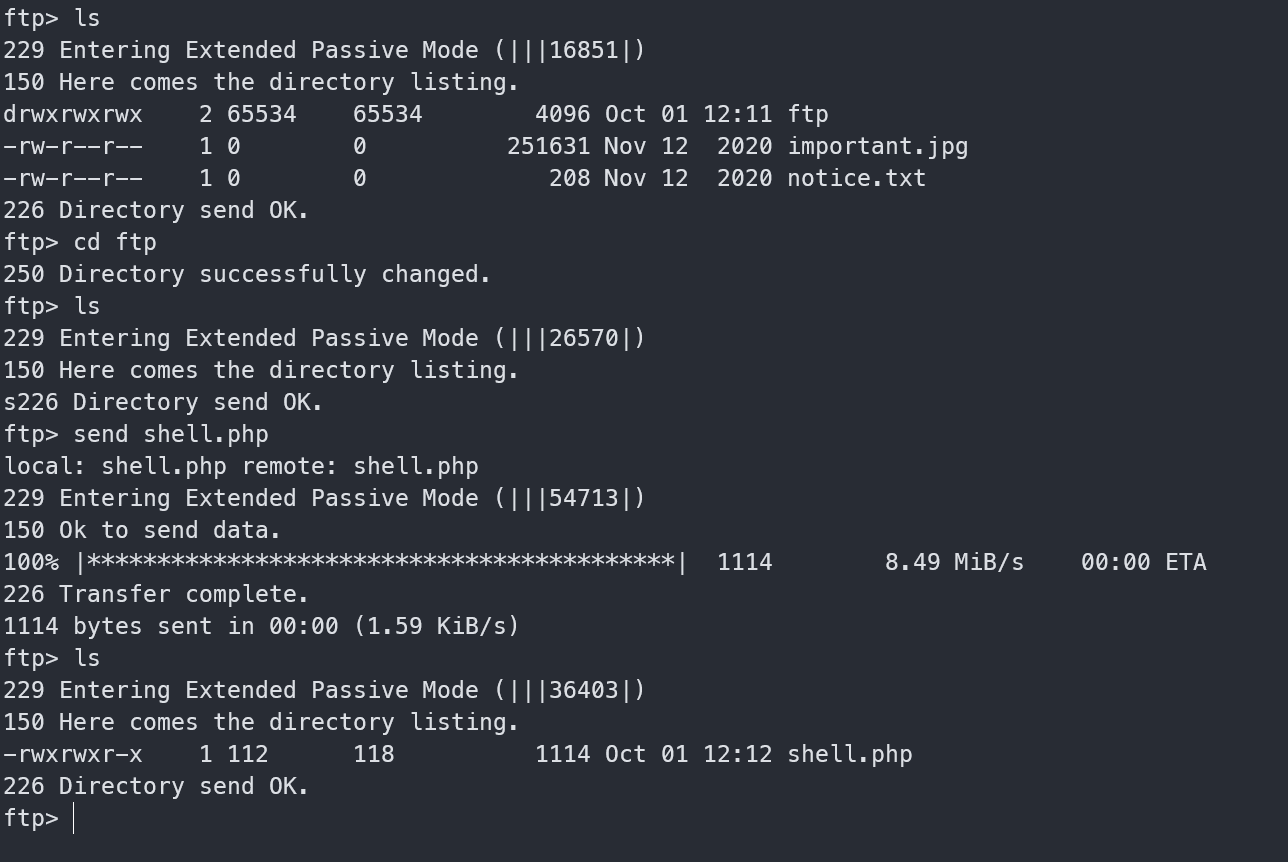This screenshot has height=862, width=1288.
Task: Click the ftp directory name in the first listing
Action: (x=808, y=114)
